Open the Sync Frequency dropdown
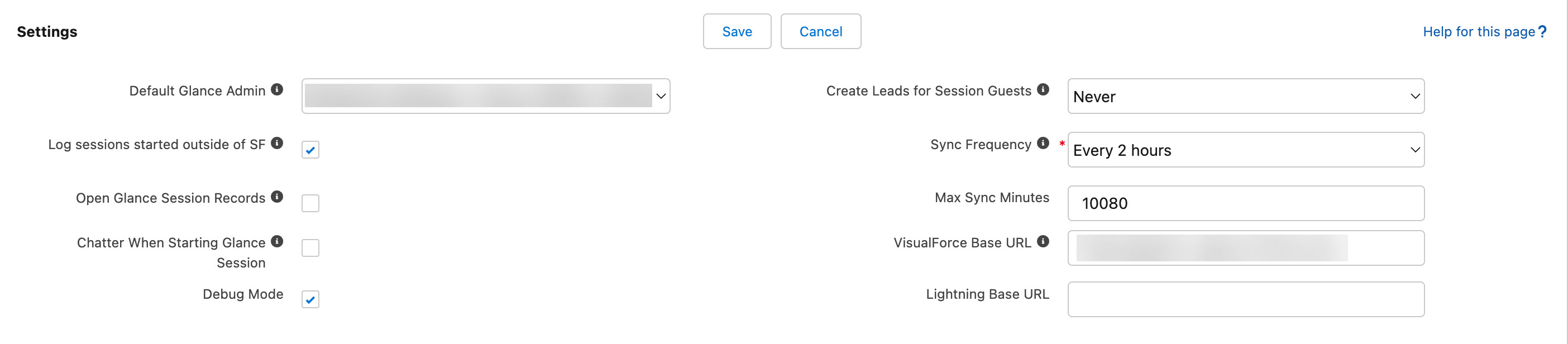The image size is (1568, 344). 1245,150
